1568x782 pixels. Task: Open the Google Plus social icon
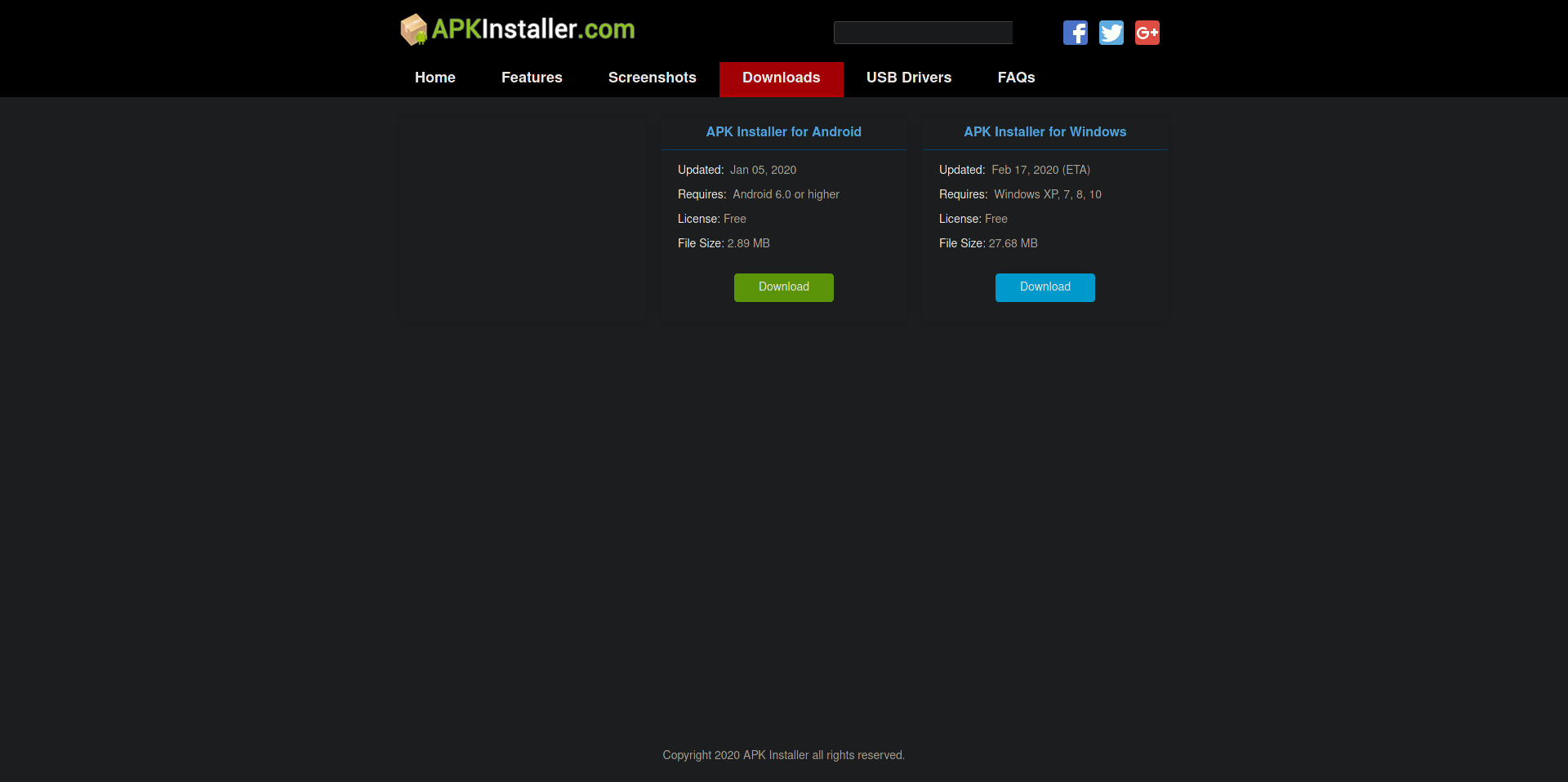coord(1147,33)
